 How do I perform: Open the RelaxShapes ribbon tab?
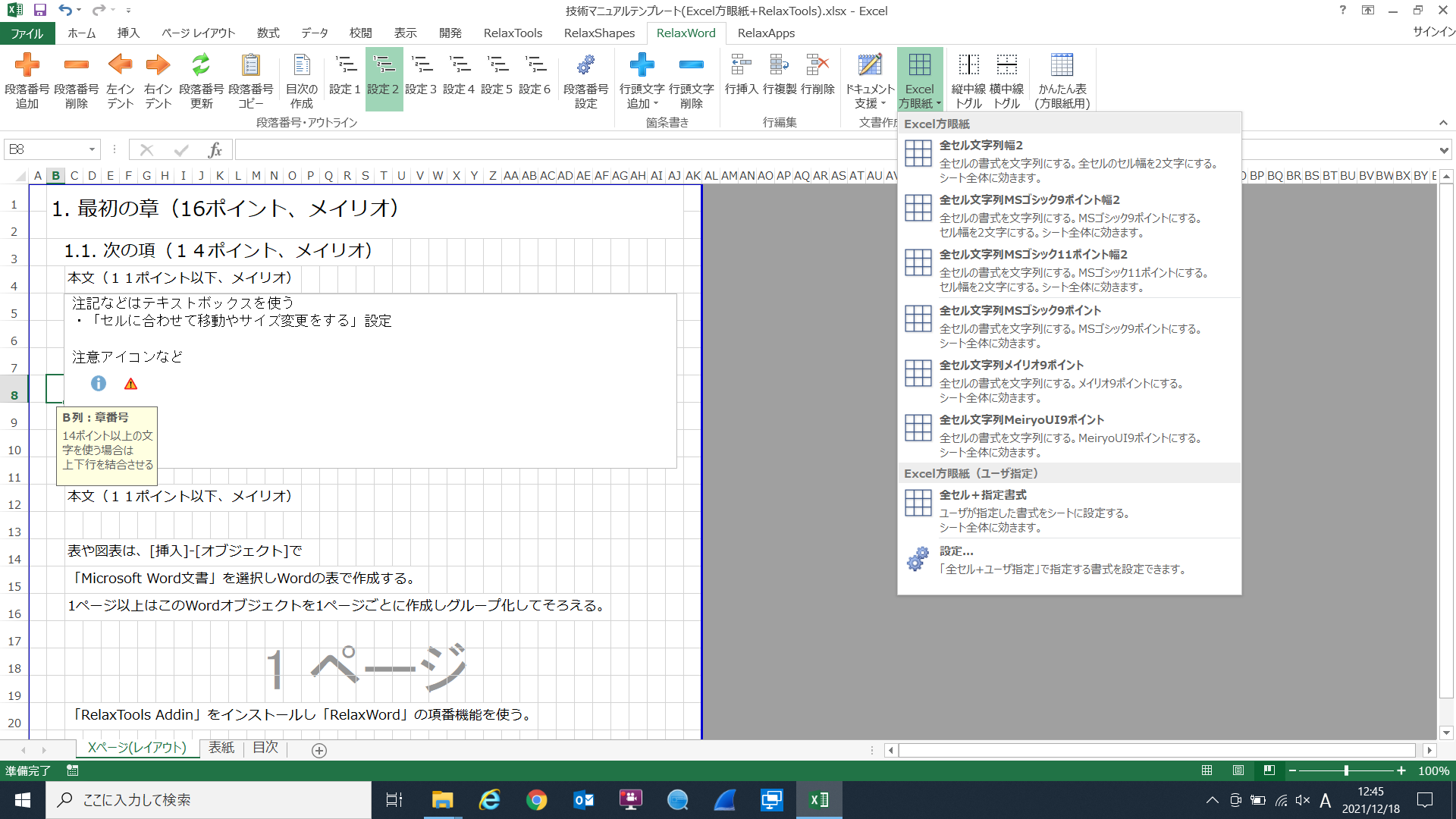tap(599, 33)
